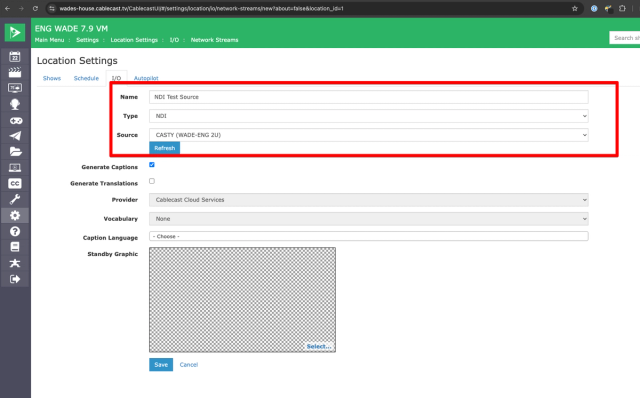Click the Network Streams breadcrumb link

214,40
